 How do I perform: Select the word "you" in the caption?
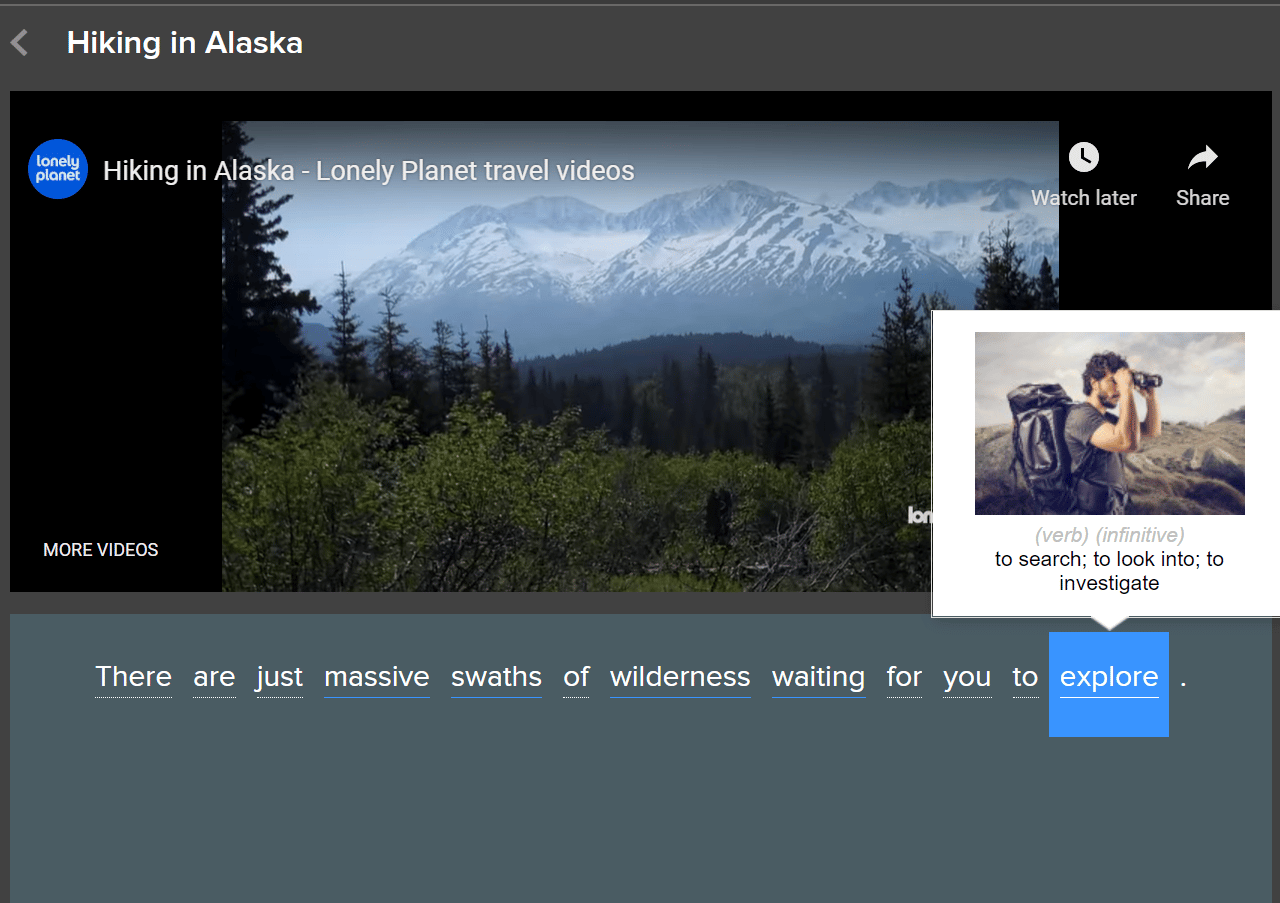pos(967,677)
